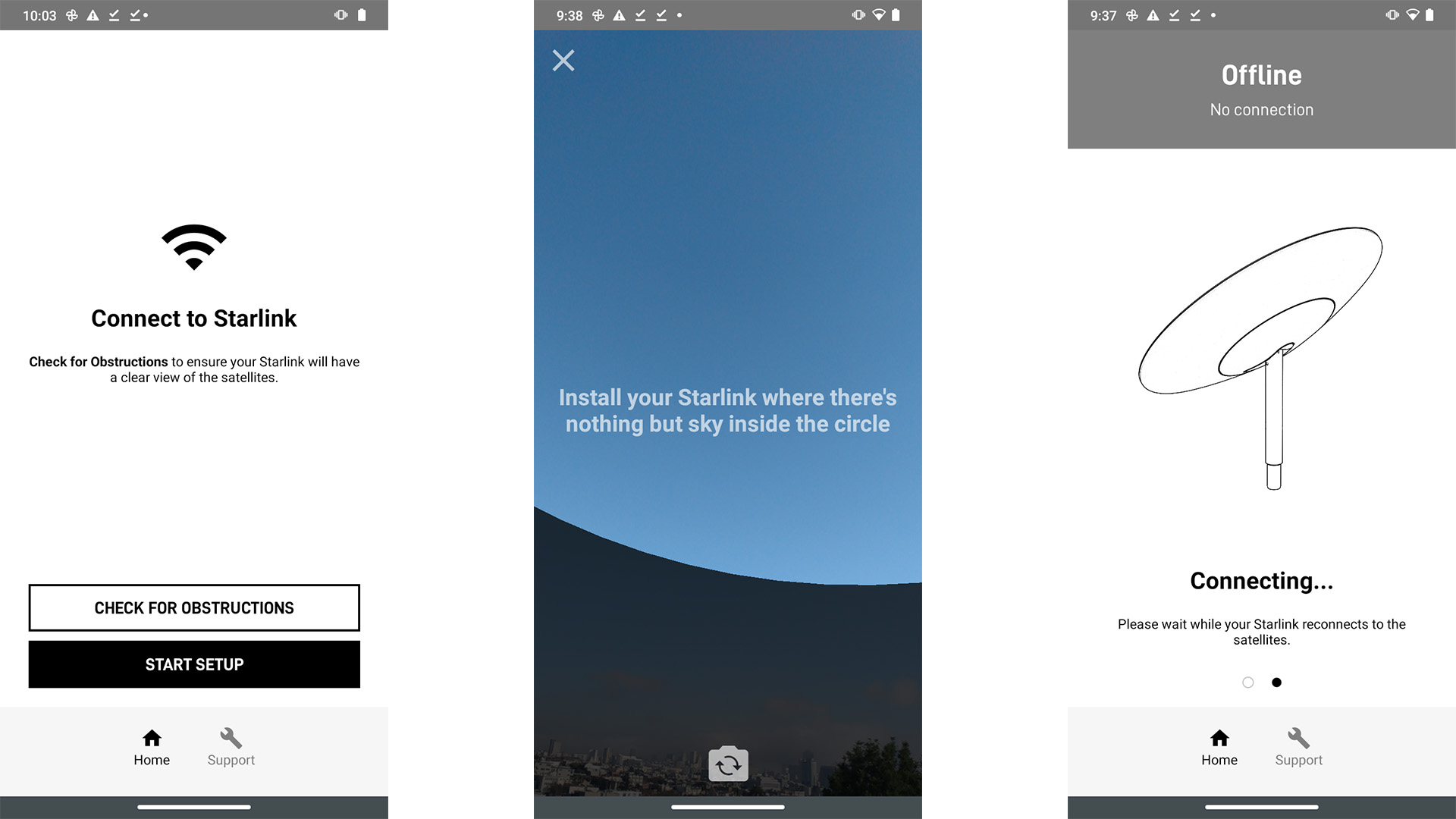
Task: Tap warning triangle in right screen status bar
Action: [x=1153, y=15]
